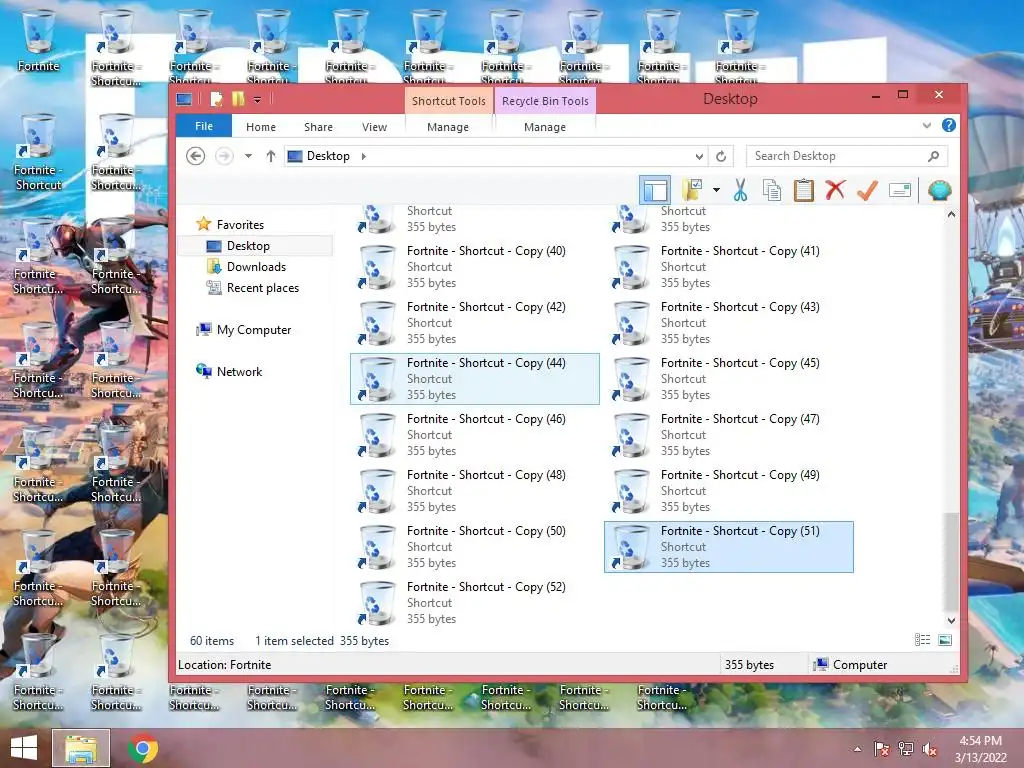
Task: Open the recent locations dropdown arrow
Action: (248, 156)
